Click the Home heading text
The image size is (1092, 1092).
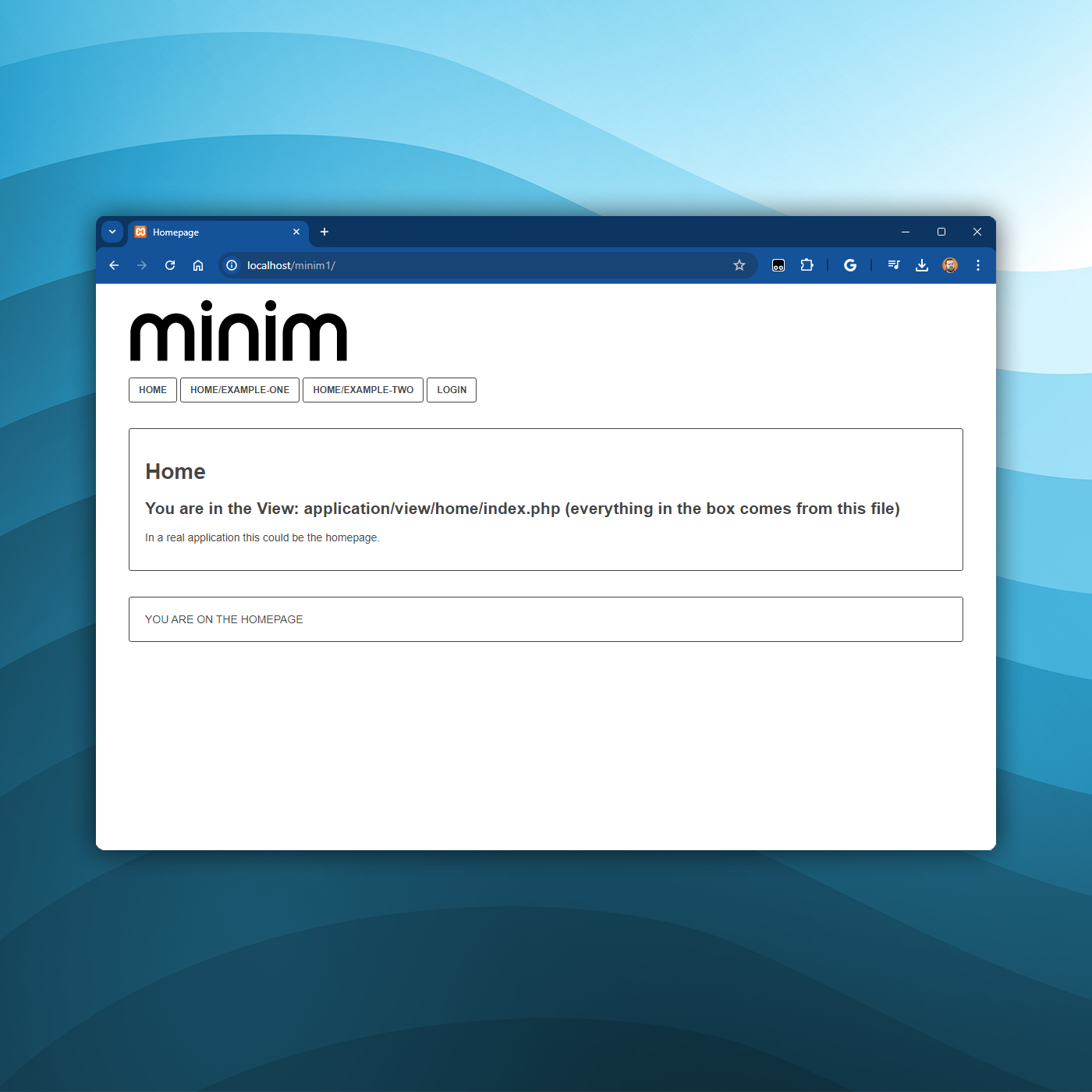pos(175,472)
